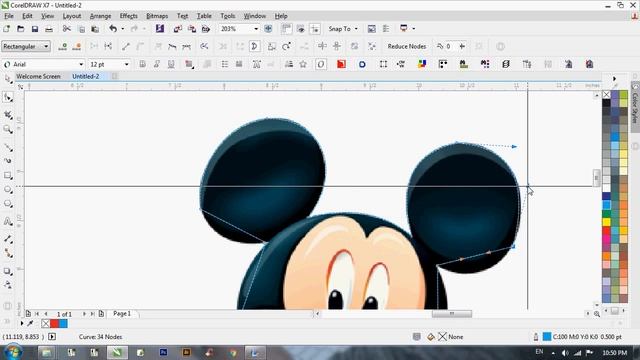Reverse curve direction icon

pos(204,47)
